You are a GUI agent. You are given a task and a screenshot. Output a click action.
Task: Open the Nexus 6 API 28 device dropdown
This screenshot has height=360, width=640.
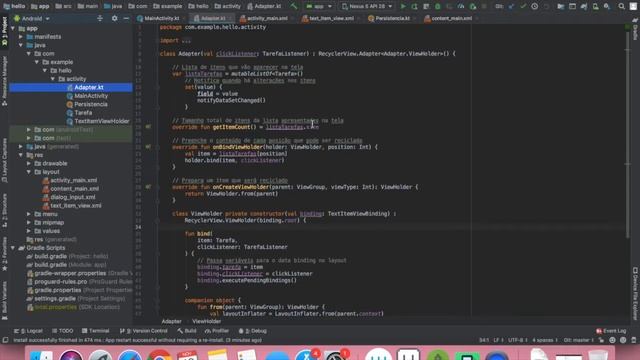click(367, 6)
